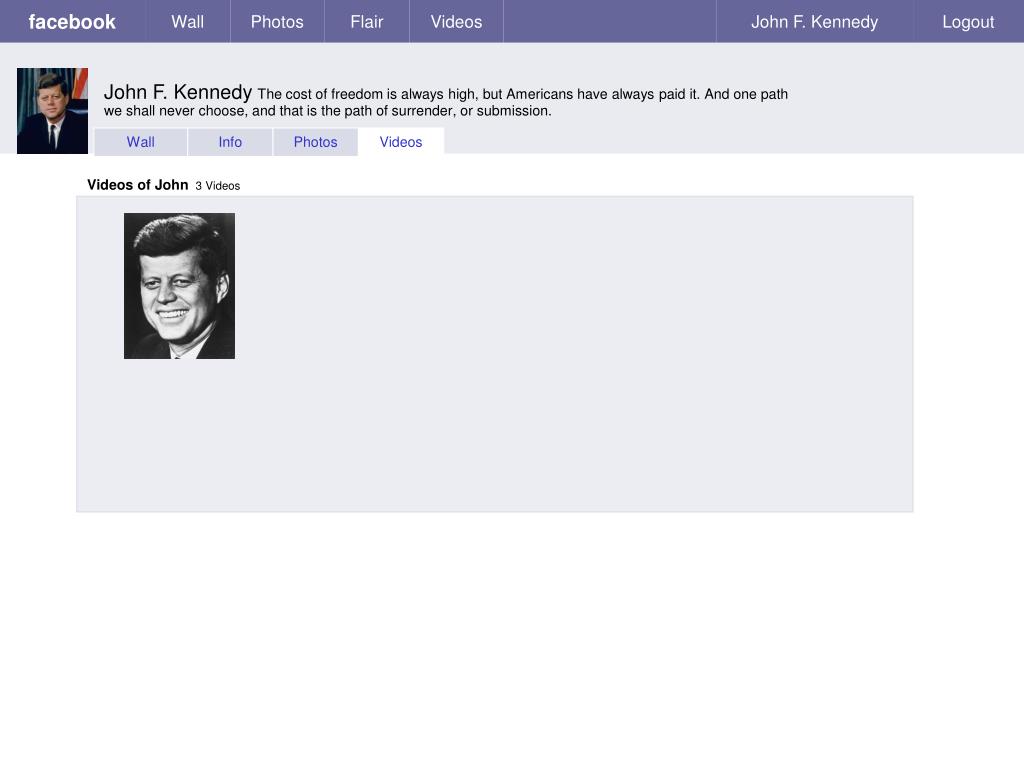Play the black-and-white Kennedy video thumbnail
This screenshot has width=1024, height=768.
tap(180, 285)
